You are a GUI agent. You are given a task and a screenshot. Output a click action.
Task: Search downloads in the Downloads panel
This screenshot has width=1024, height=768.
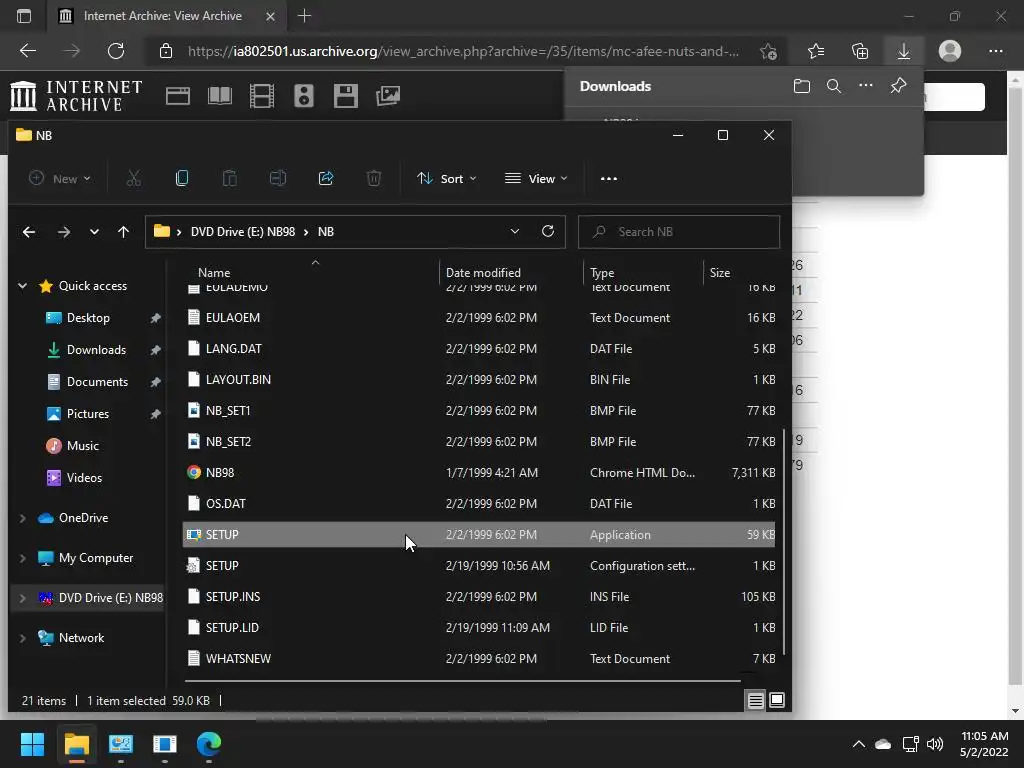point(834,86)
